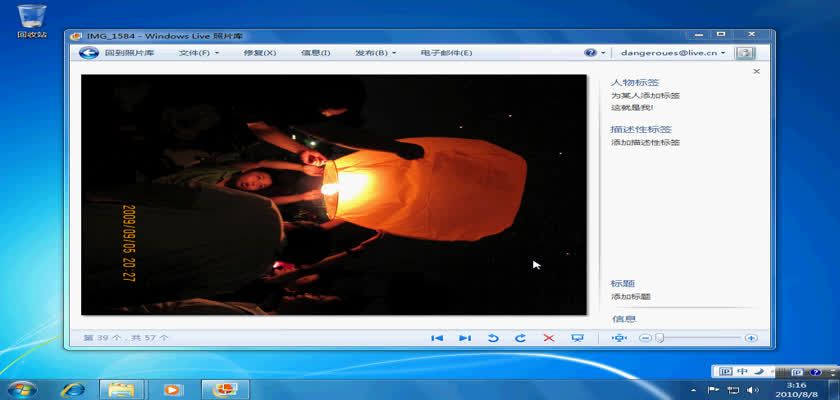Open the 修复(X) menu
This screenshot has height=400, width=840.
259,53
